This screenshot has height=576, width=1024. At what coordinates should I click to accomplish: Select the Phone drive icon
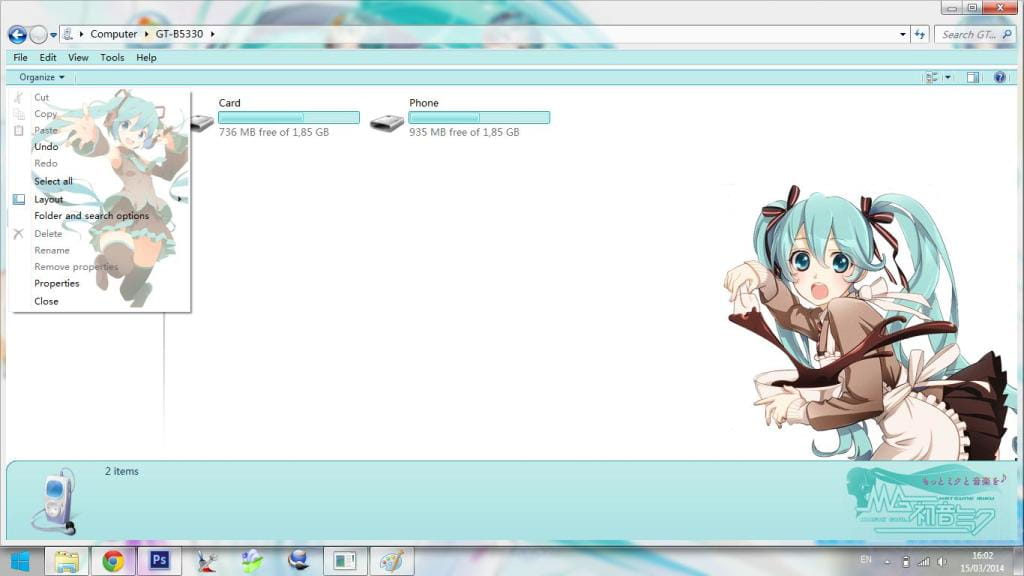(x=387, y=122)
